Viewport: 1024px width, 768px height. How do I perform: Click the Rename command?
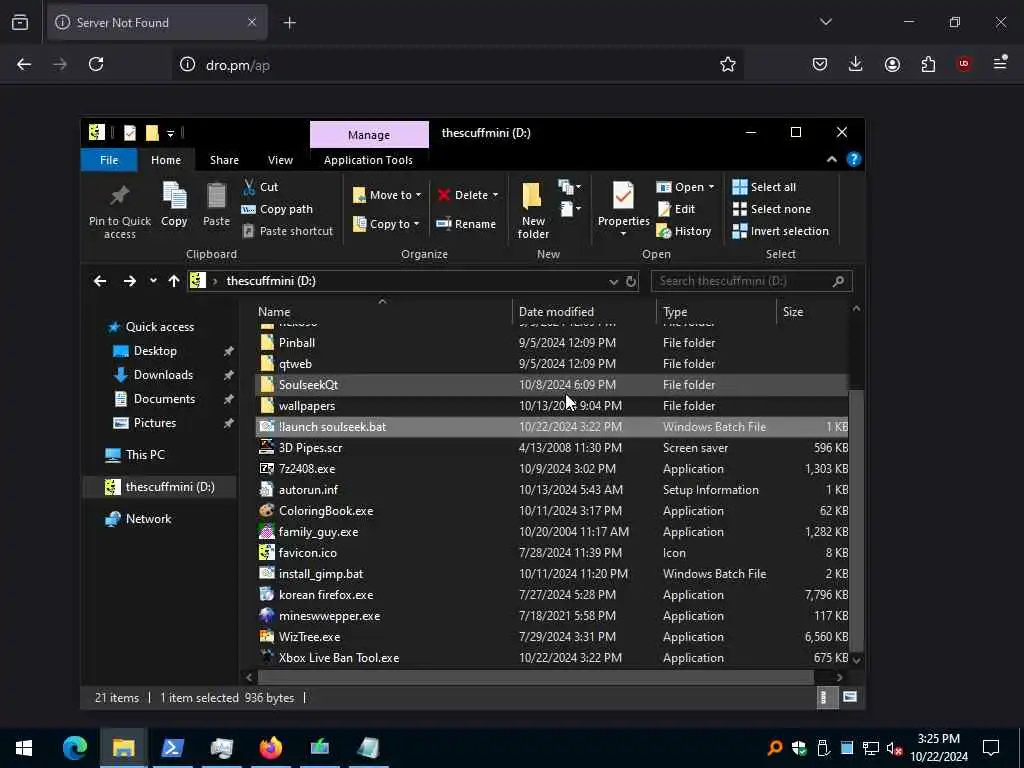[x=466, y=224]
